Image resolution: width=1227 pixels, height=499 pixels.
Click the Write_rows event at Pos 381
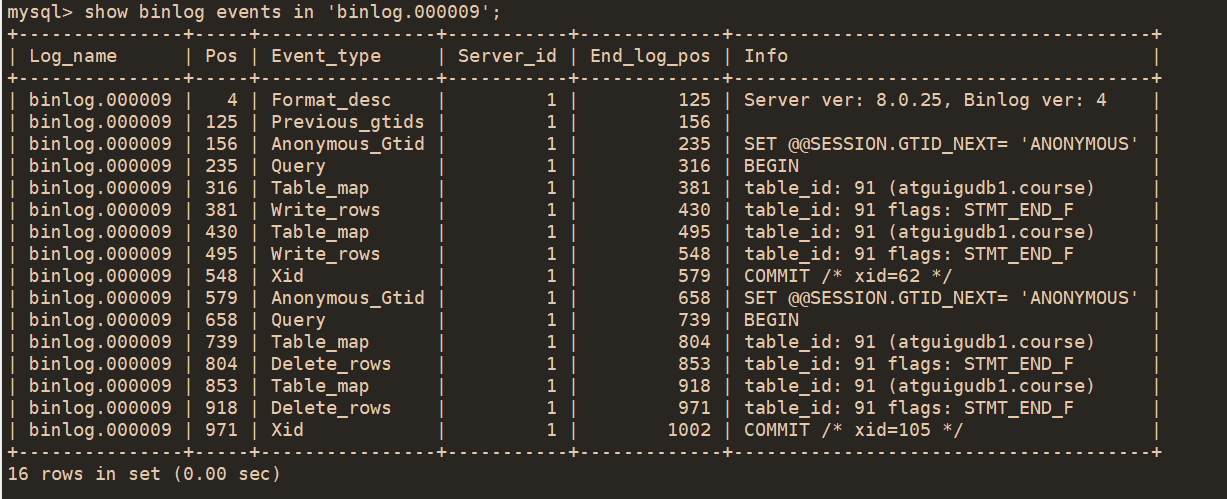[326, 210]
